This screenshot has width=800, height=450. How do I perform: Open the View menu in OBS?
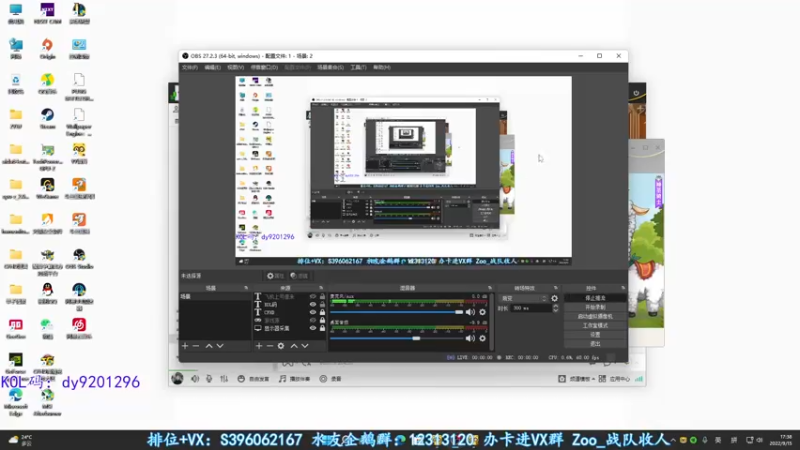235,67
